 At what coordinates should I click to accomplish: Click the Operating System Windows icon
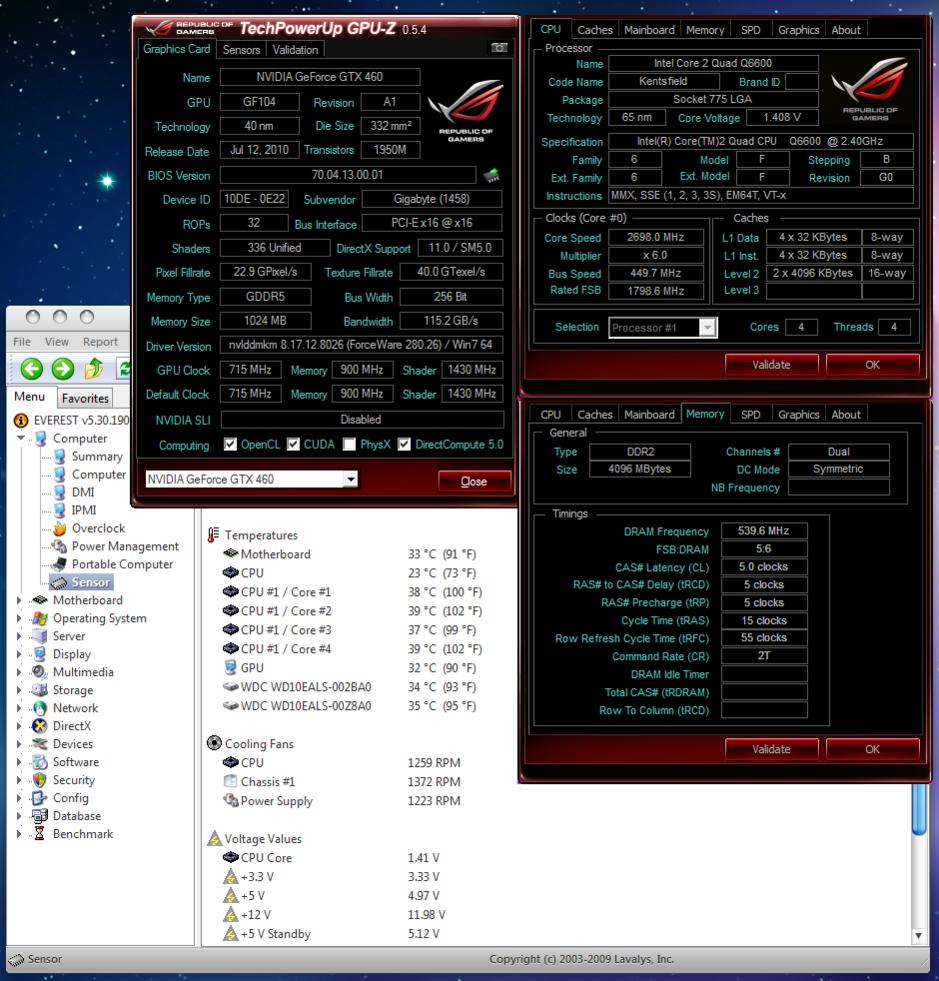40,618
